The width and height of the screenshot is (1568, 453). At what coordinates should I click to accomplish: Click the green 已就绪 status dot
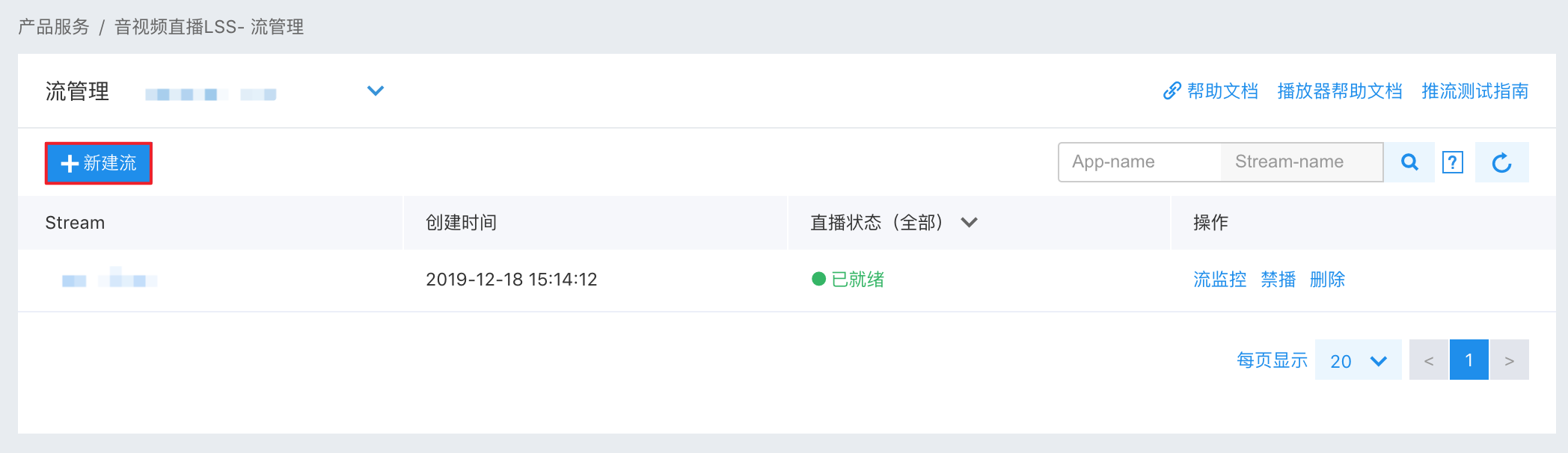click(x=818, y=279)
